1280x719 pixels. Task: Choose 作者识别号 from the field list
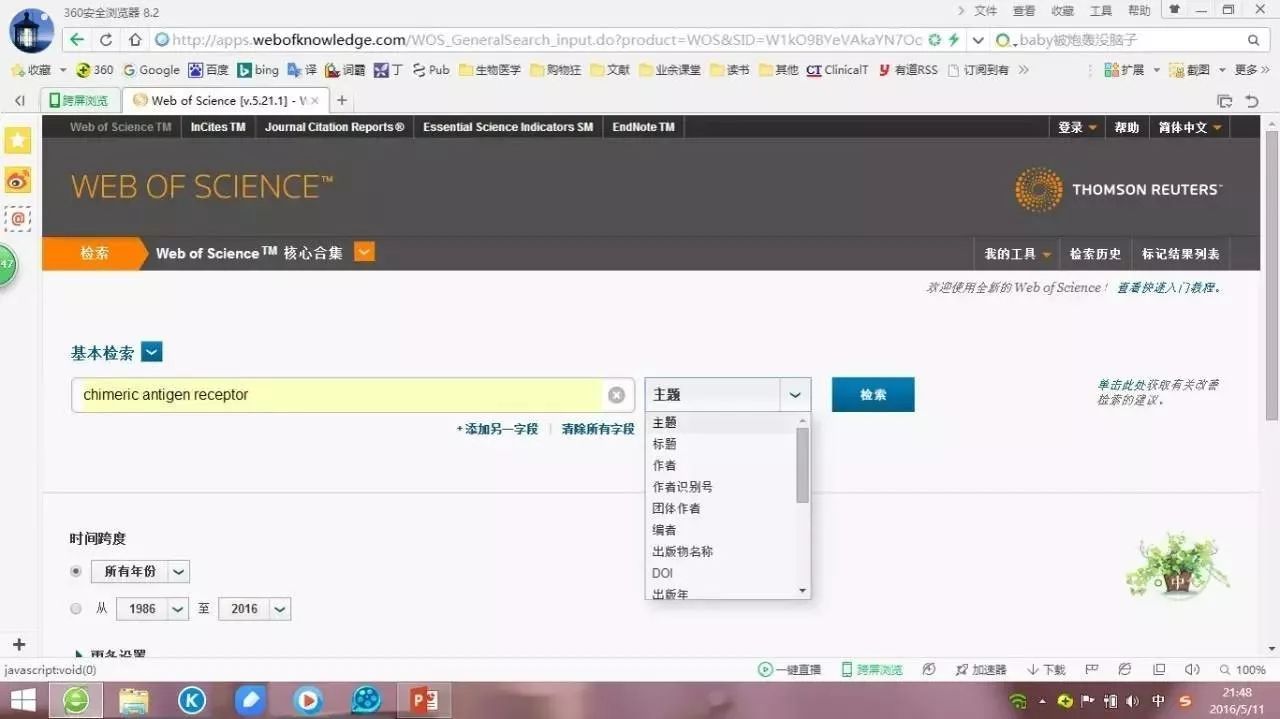tap(682, 487)
